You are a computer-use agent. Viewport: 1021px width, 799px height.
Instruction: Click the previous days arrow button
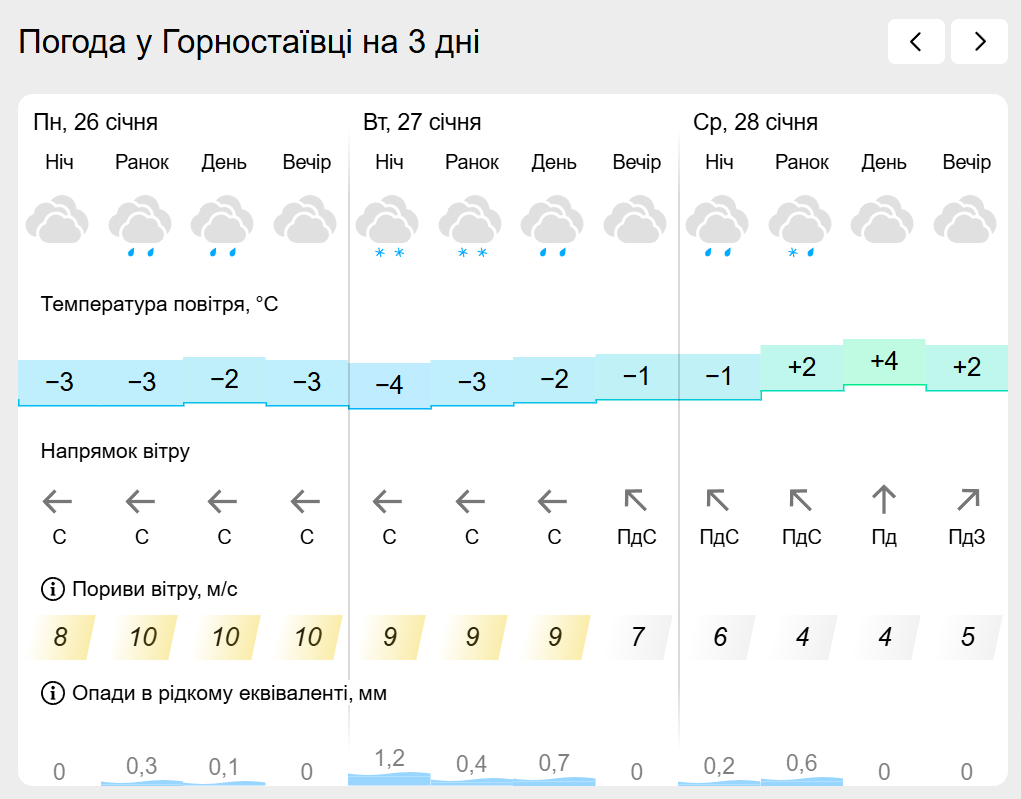click(916, 42)
